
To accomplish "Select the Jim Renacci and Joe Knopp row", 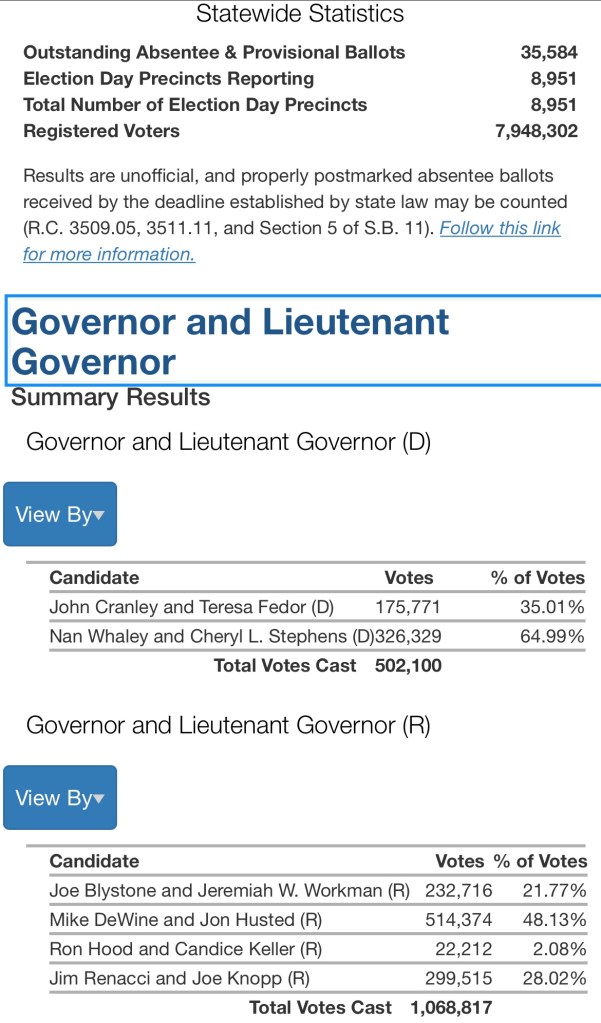I will [x=180, y=978].
